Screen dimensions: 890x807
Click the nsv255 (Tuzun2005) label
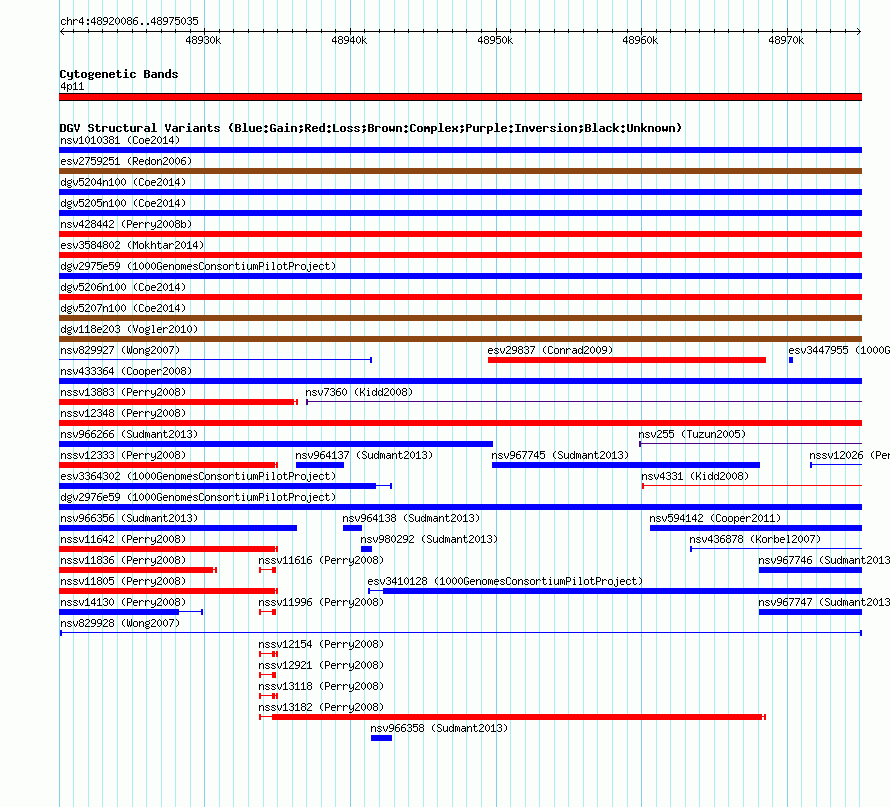coord(692,434)
